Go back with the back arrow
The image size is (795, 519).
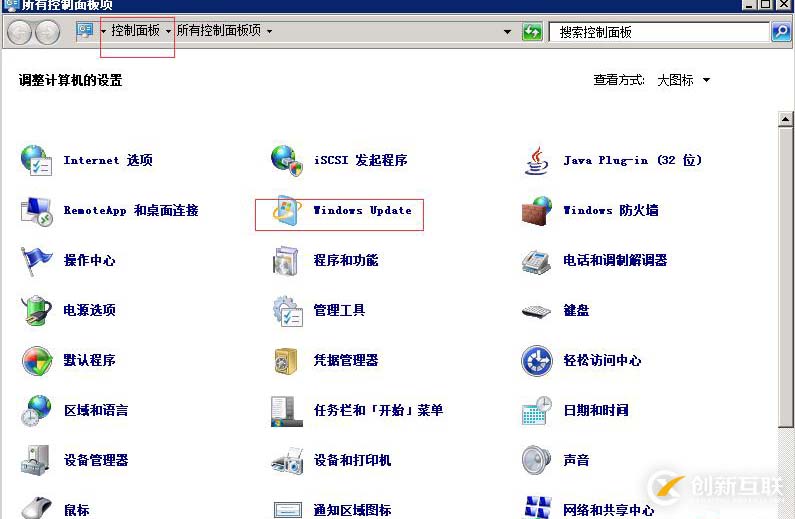pos(20,32)
